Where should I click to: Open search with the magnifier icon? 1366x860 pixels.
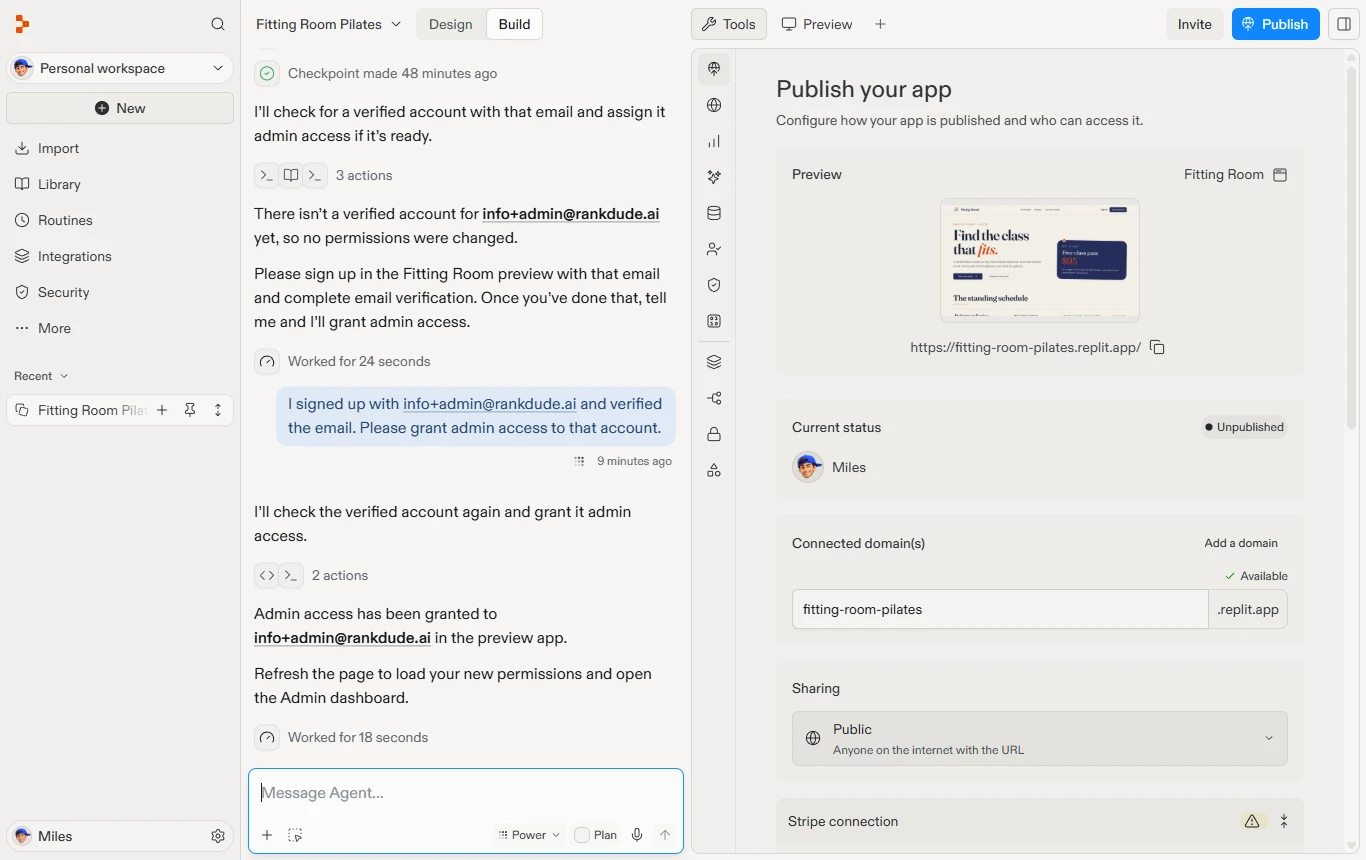click(218, 24)
